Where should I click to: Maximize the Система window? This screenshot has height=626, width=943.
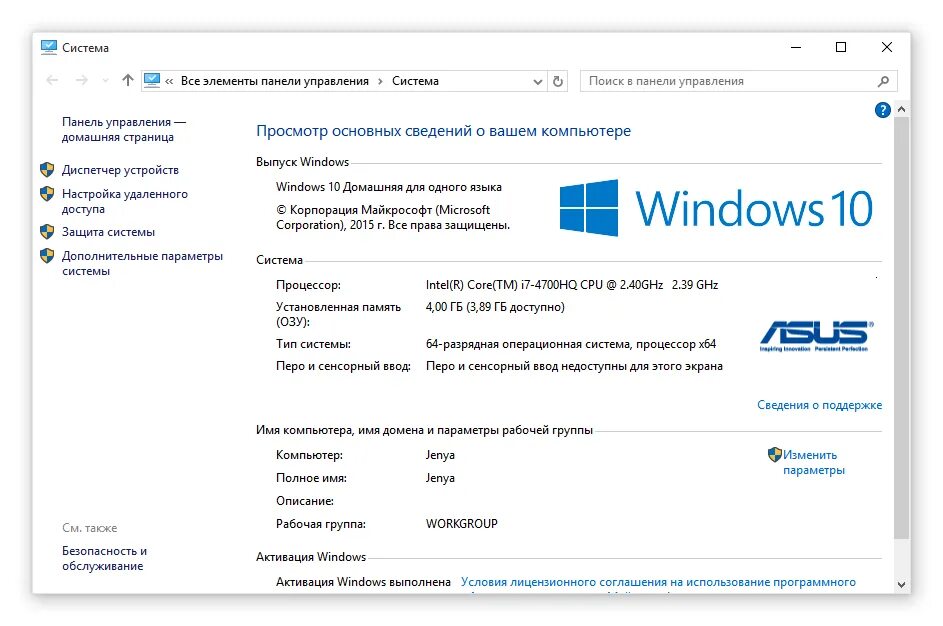[x=841, y=47]
